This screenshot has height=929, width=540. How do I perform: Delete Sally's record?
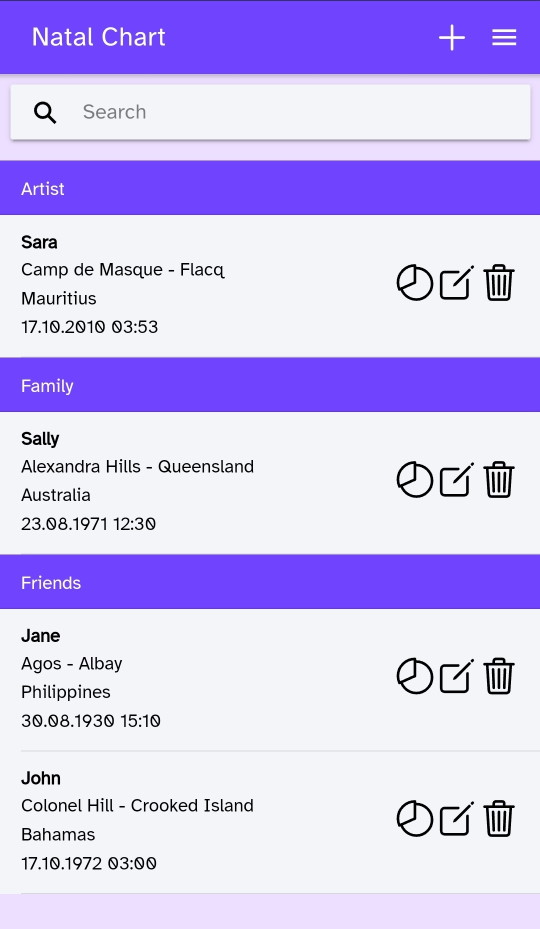[499, 479]
